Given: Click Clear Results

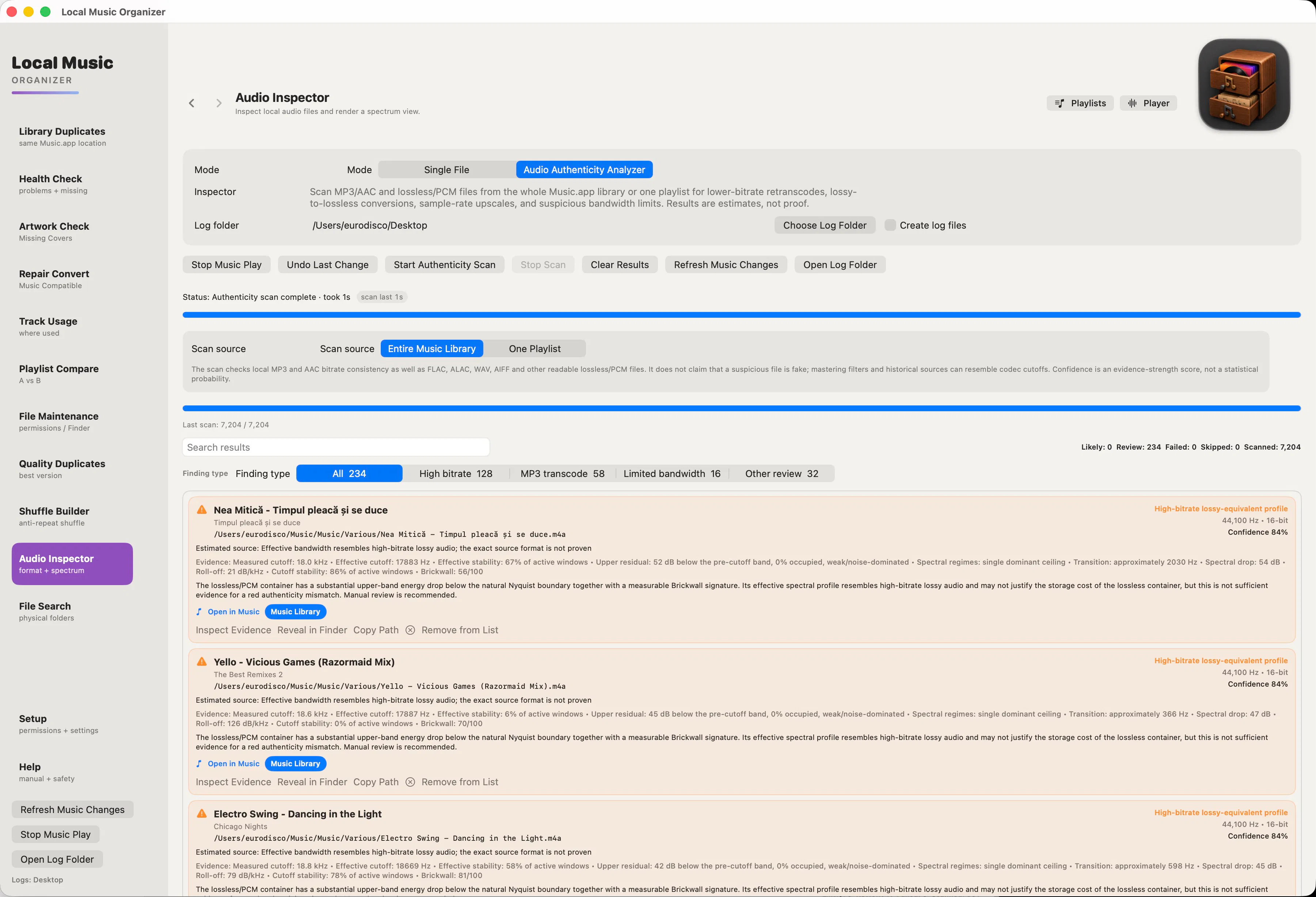Looking at the screenshot, I should point(620,265).
